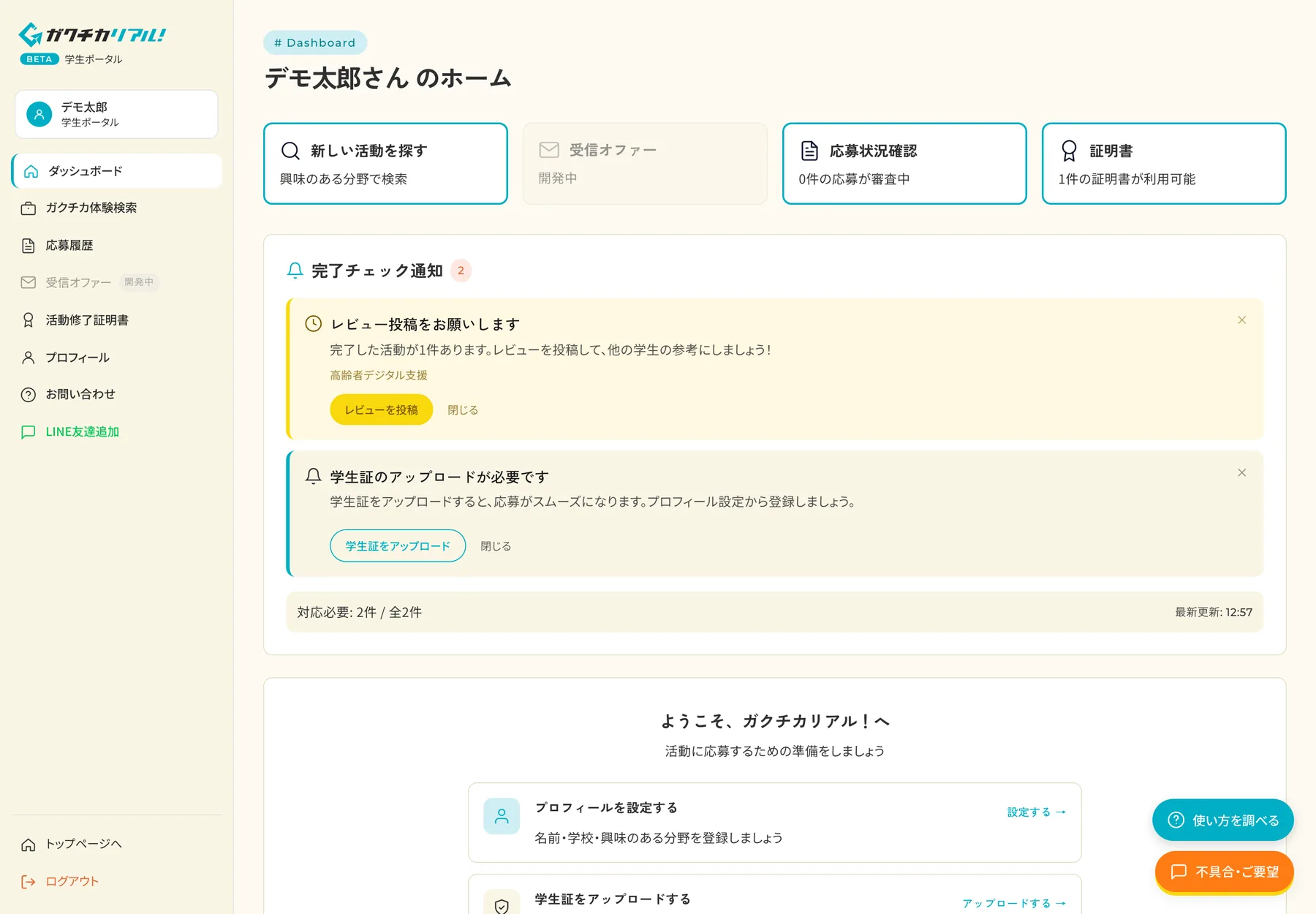Click 閉じる next to 学生証をアップロード
Viewport: 1316px width, 914px height.
(x=496, y=546)
